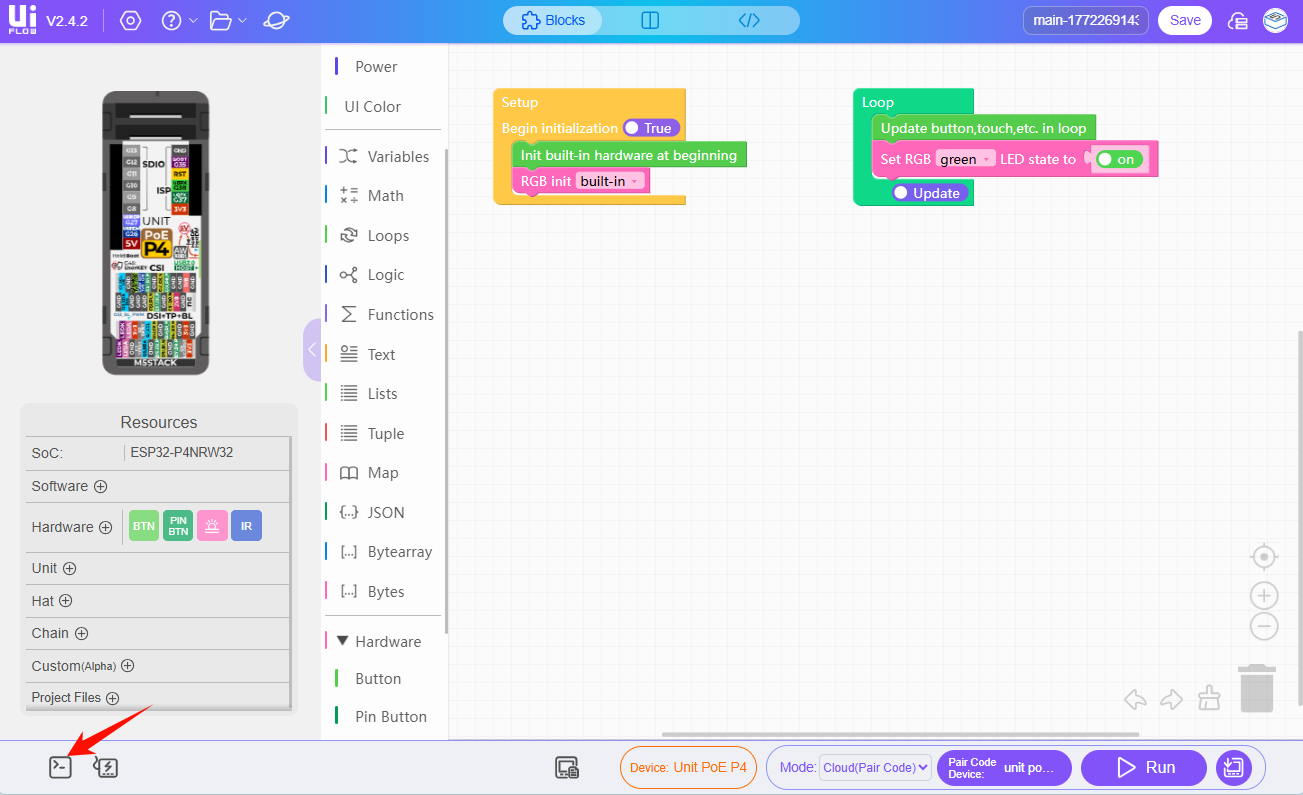This screenshot has height=795, width=1303.
Task: Toggle the Update switch in Loop block
Action: [x=929, y=193]
